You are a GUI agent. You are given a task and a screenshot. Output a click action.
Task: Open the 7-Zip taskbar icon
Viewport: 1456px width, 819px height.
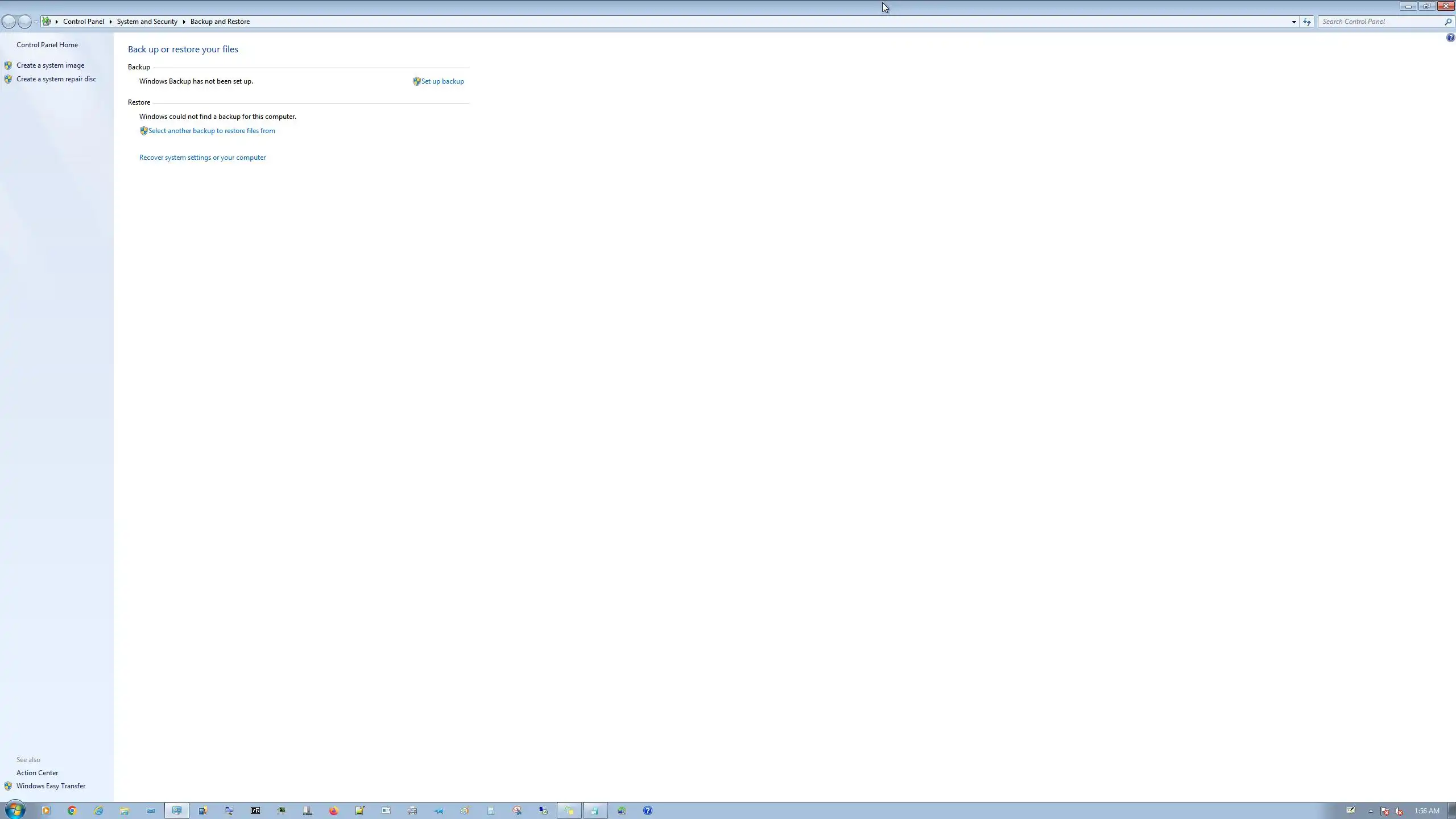255,810
